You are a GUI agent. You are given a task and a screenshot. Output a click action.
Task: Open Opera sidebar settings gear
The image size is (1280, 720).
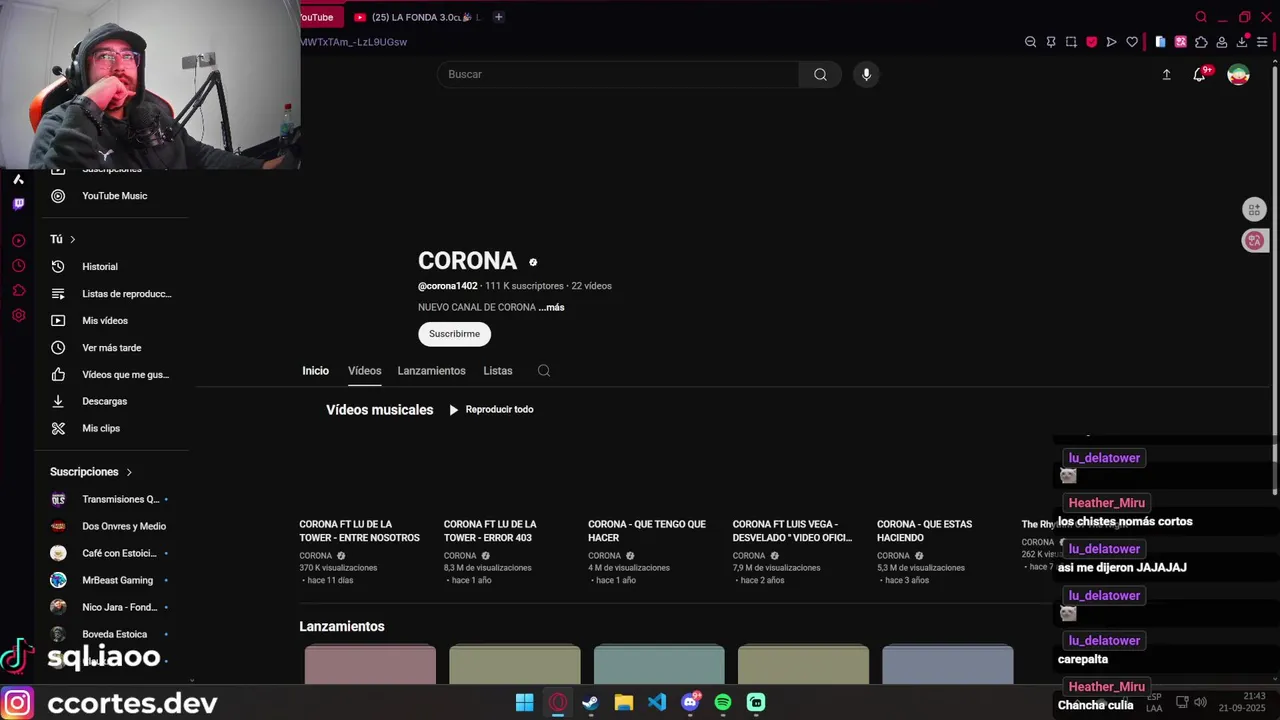pos(18,316)
